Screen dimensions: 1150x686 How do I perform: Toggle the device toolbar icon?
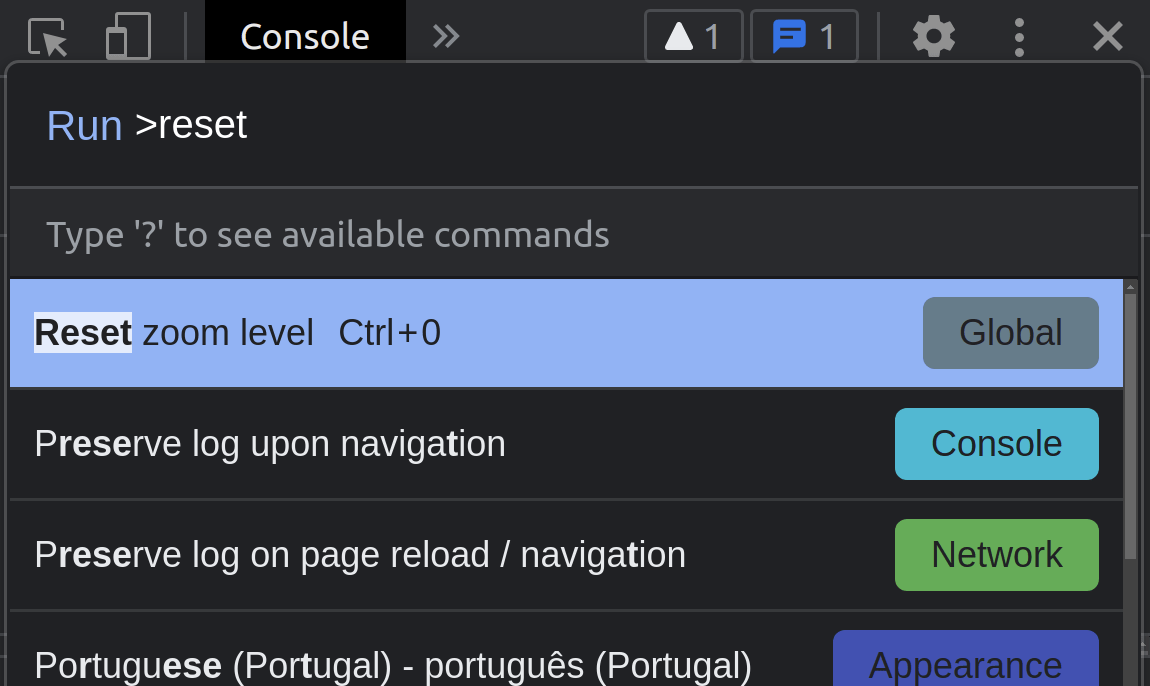pos(128,36)
